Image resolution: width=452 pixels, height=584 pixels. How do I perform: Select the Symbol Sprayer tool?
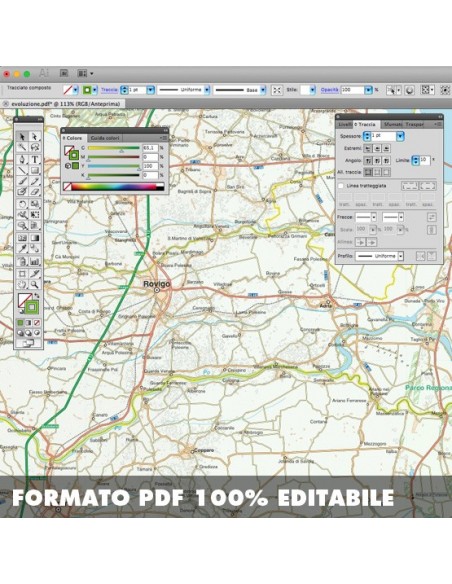[22, 261]
